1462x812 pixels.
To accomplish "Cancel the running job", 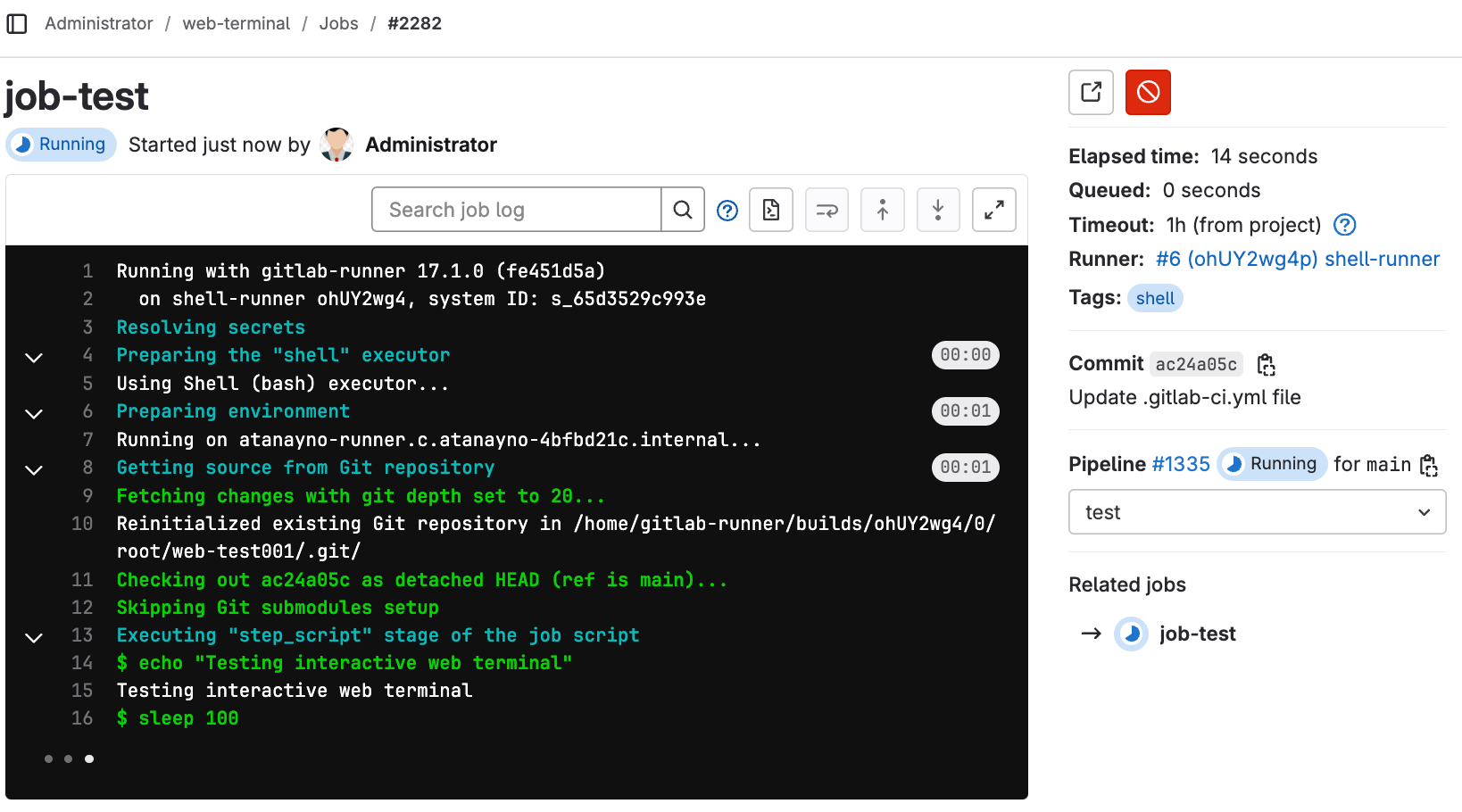I will point(1148,92).
